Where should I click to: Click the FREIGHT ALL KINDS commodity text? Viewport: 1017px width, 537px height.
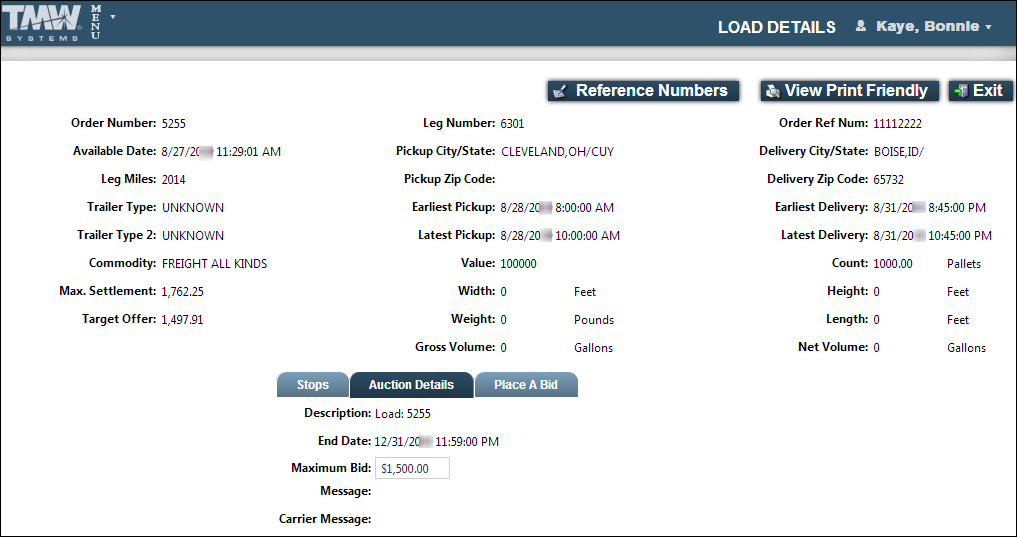tap(214, 264)
